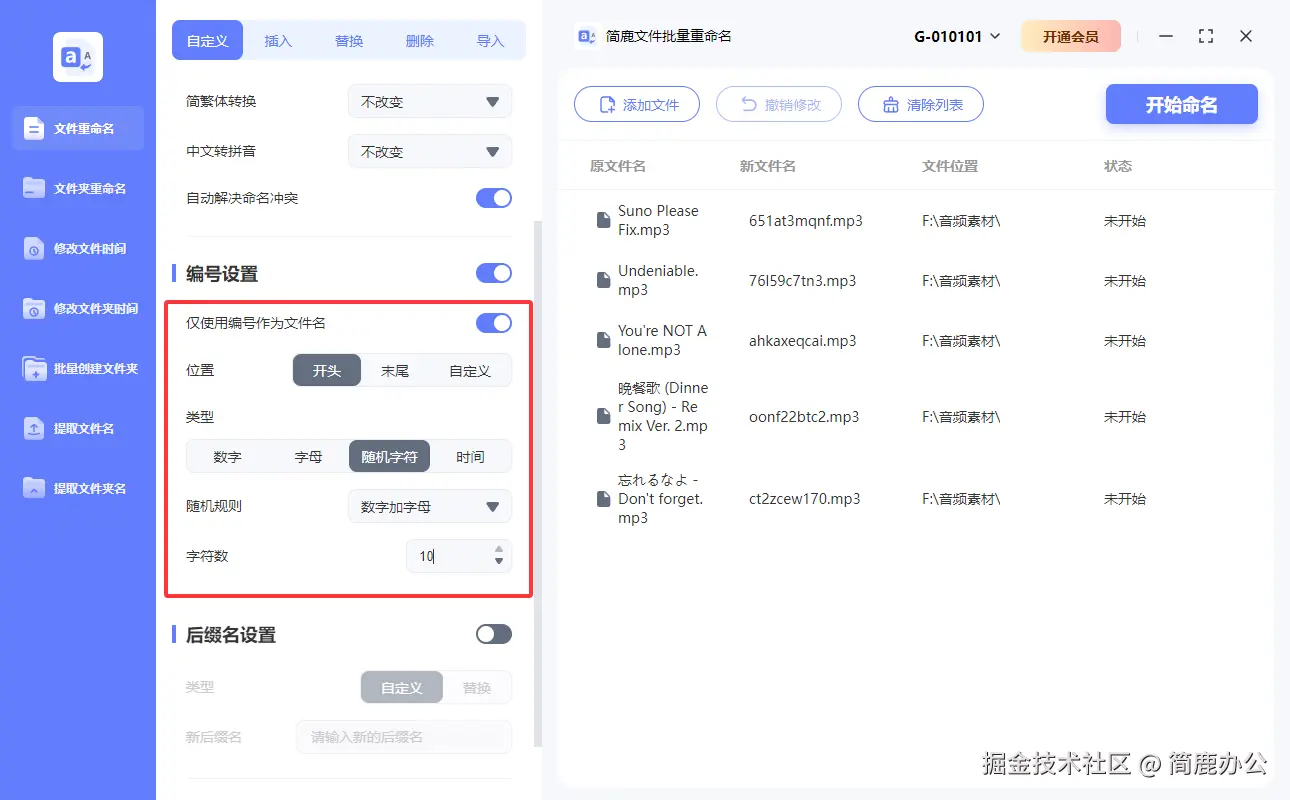Viewport: 1290px width, 800px height.
Task: Click the 开始命名 button
Action: pyautogui.click(x=1181, y=104)
